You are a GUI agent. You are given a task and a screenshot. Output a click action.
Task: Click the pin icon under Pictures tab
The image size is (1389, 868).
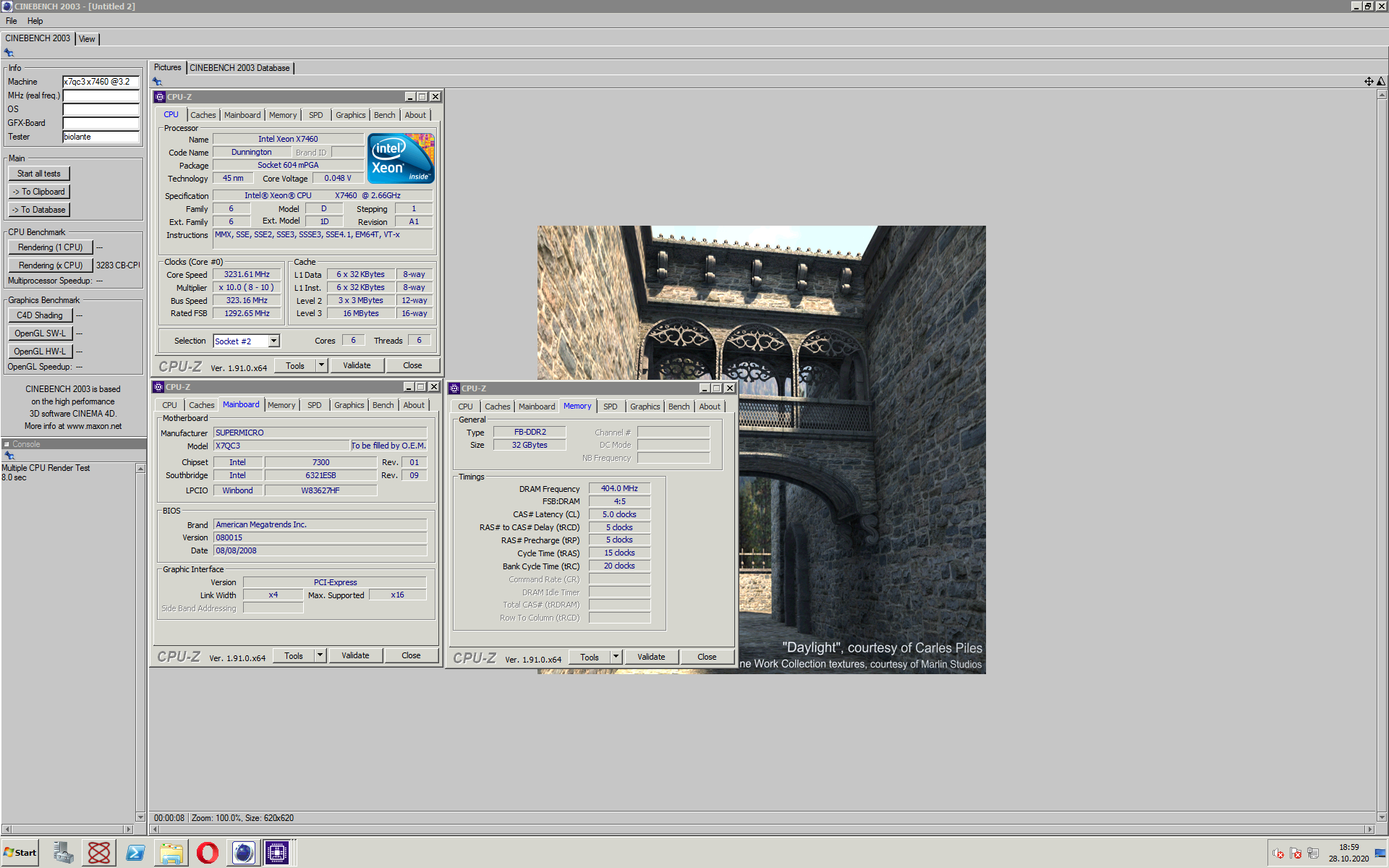[157, 82]
